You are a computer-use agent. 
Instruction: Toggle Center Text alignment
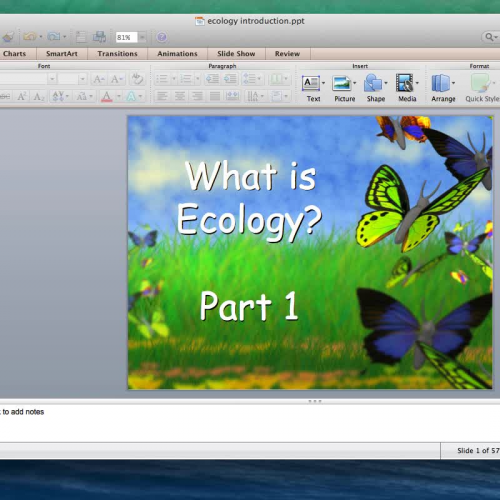pos(180,96)
